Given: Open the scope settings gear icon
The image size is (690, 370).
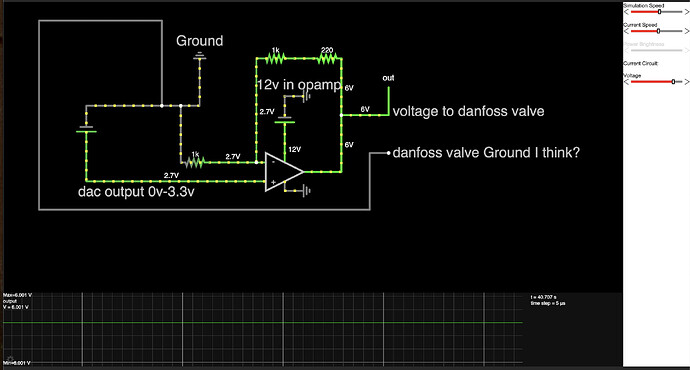Looking at the screenshot, I should (x=11, y=359).
